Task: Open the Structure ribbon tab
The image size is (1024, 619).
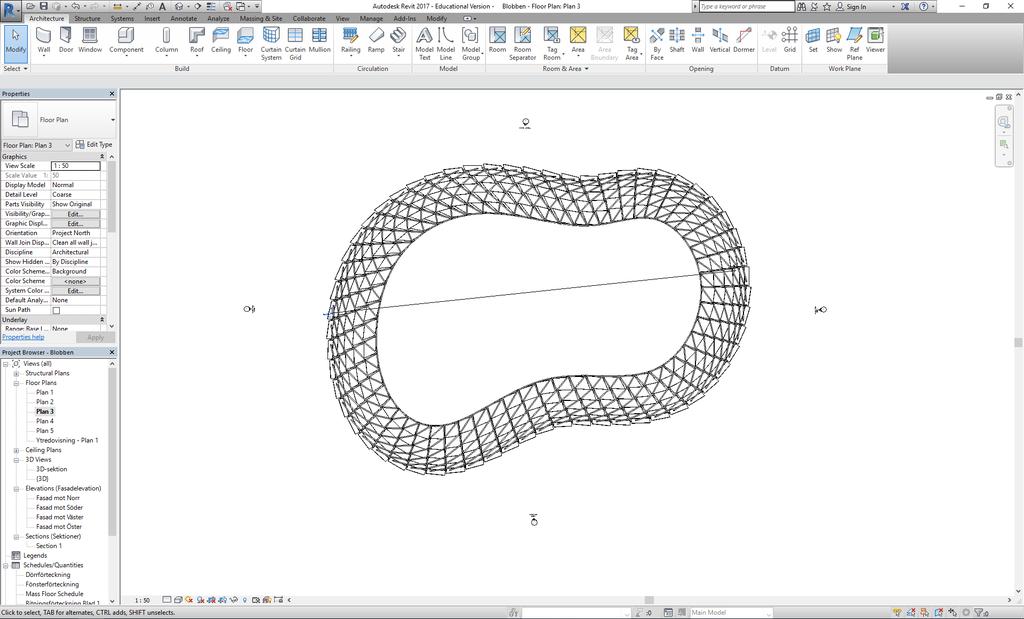Action: [x=87, y=18]
